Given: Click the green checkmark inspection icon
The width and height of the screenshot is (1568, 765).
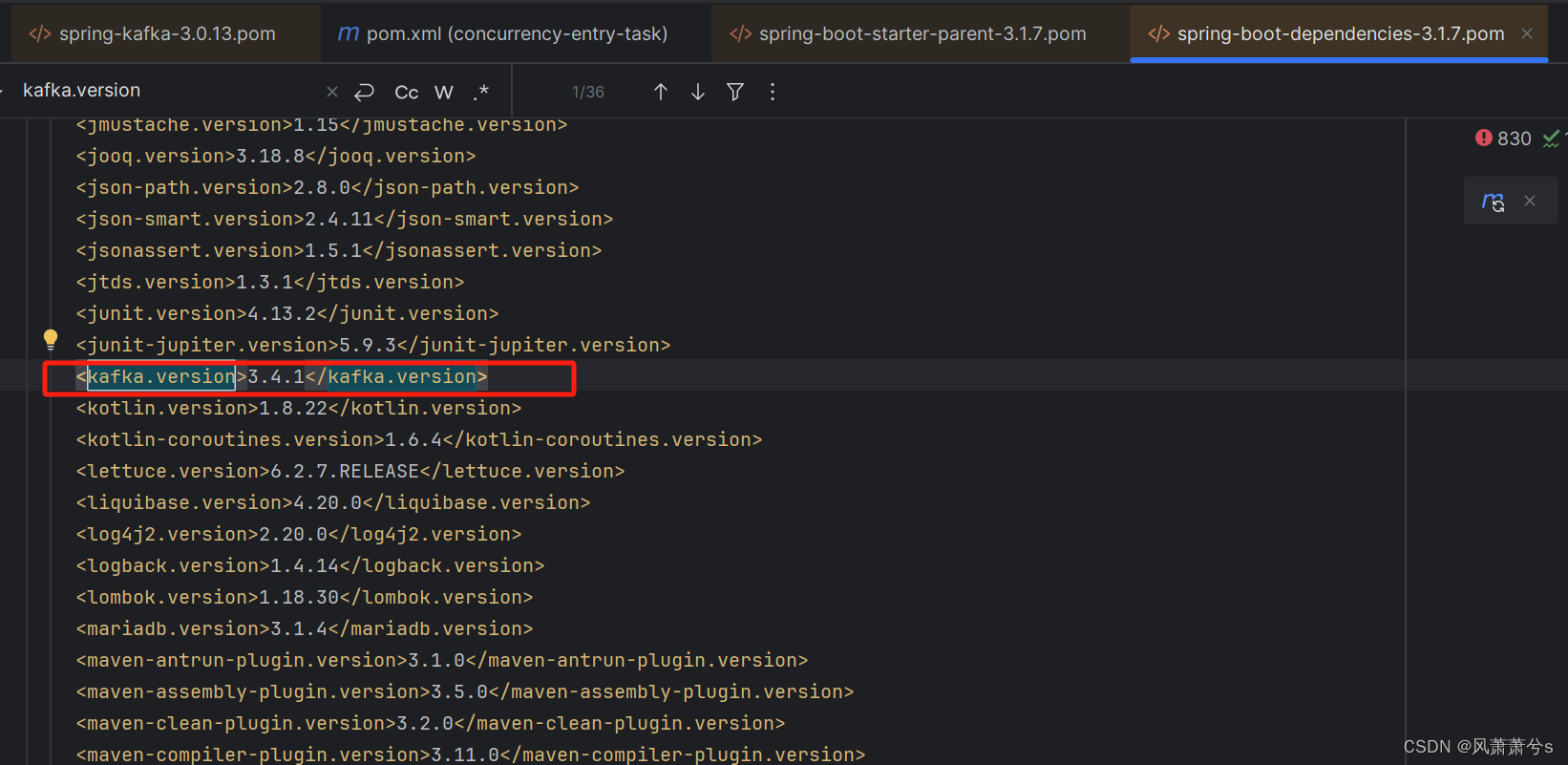Looking at the screenshot, I should point(1552,138).
